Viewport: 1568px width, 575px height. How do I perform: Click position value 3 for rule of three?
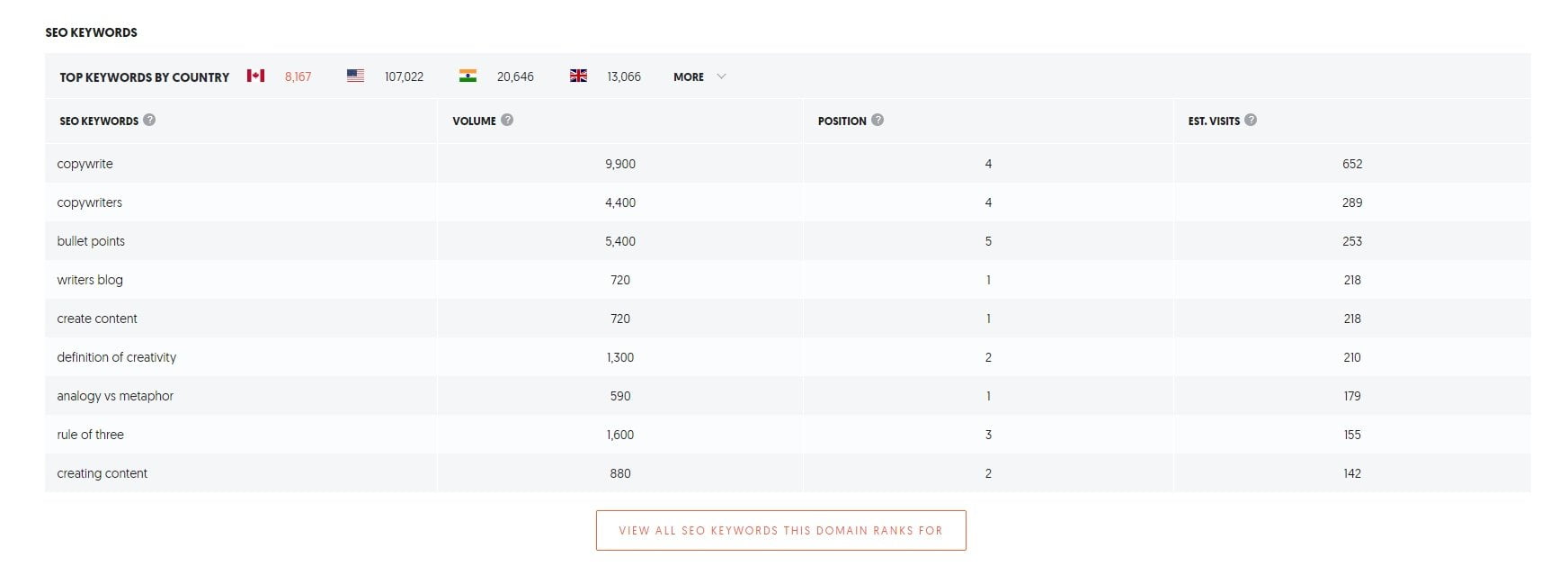point(988,435)
